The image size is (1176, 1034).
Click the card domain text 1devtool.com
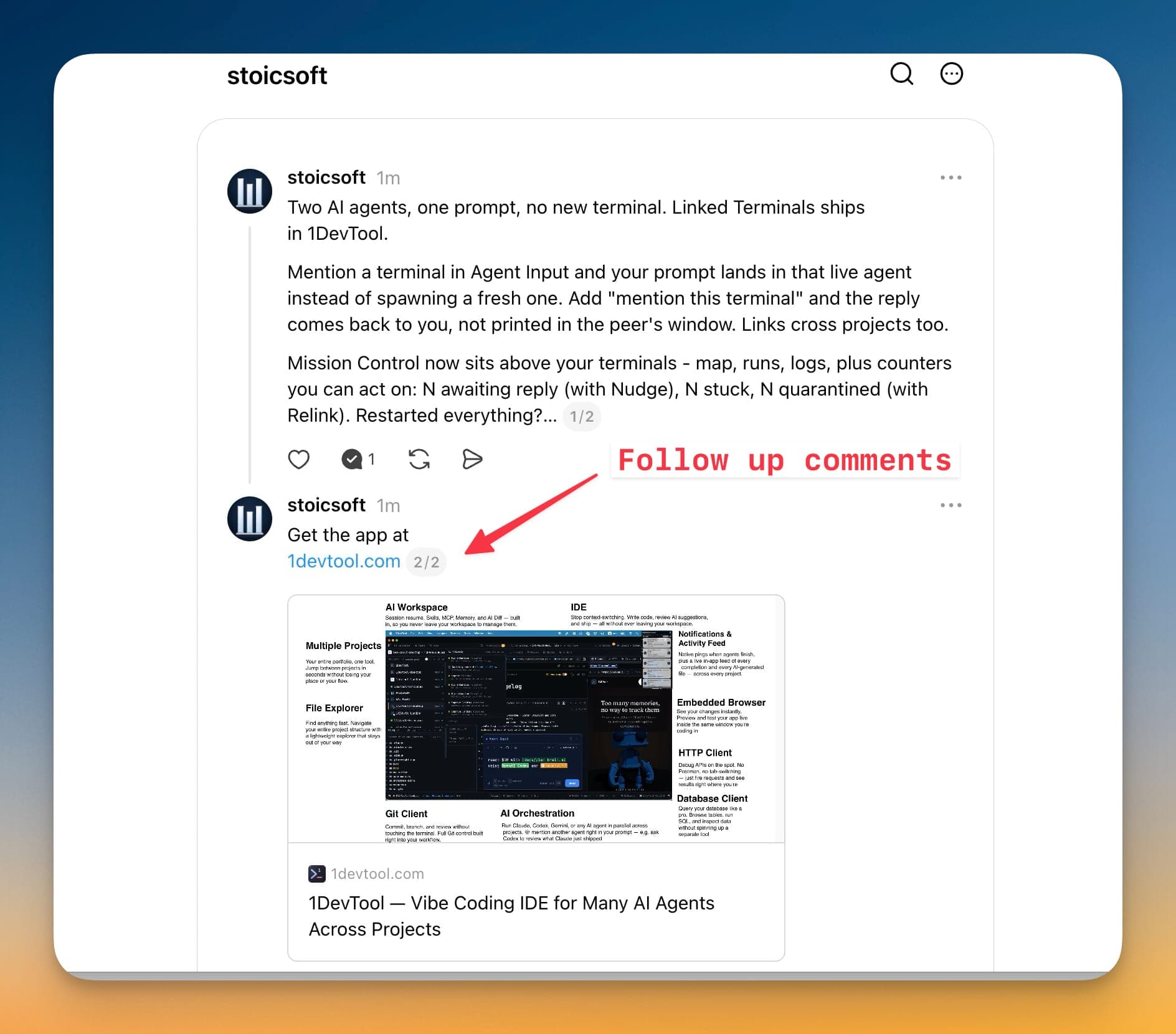377,874
